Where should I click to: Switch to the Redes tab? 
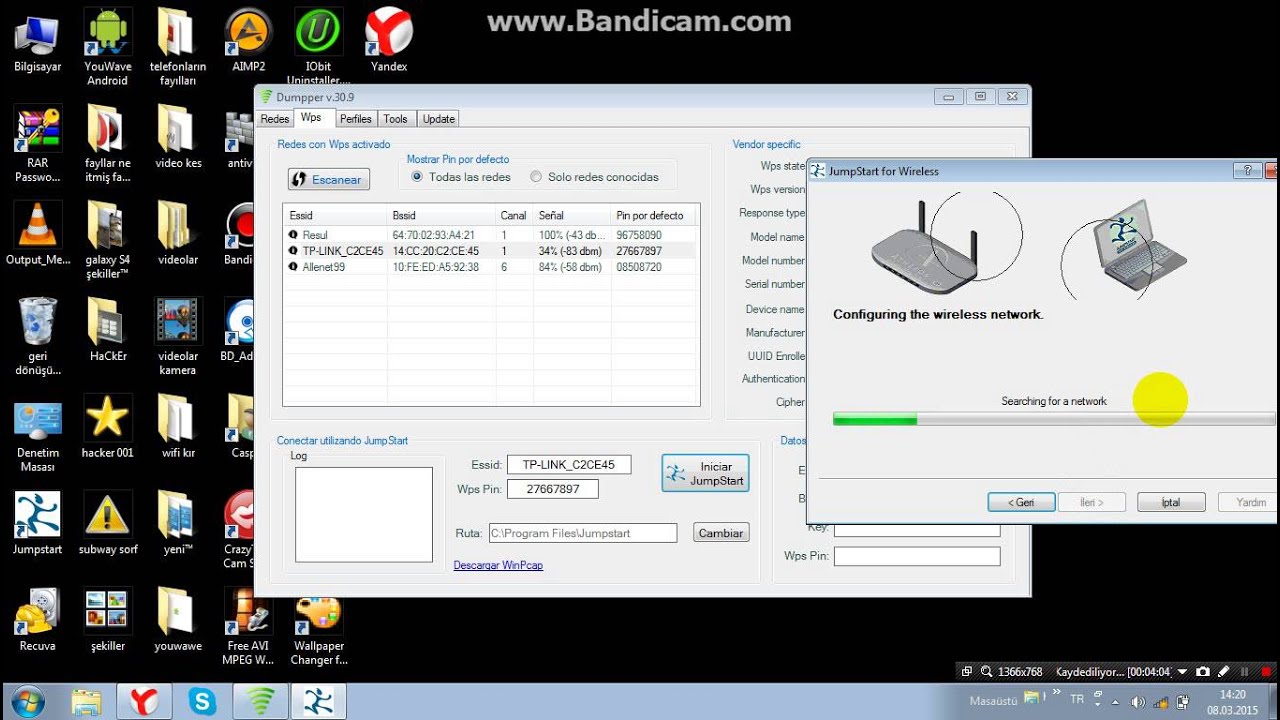click(x=275, y=119)
